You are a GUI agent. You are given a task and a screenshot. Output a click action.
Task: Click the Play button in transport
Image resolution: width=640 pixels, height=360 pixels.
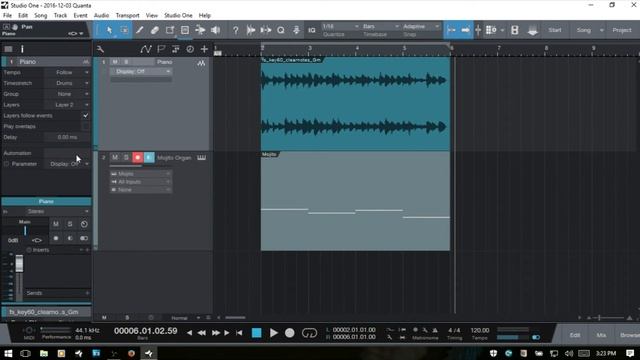[273, 333]
